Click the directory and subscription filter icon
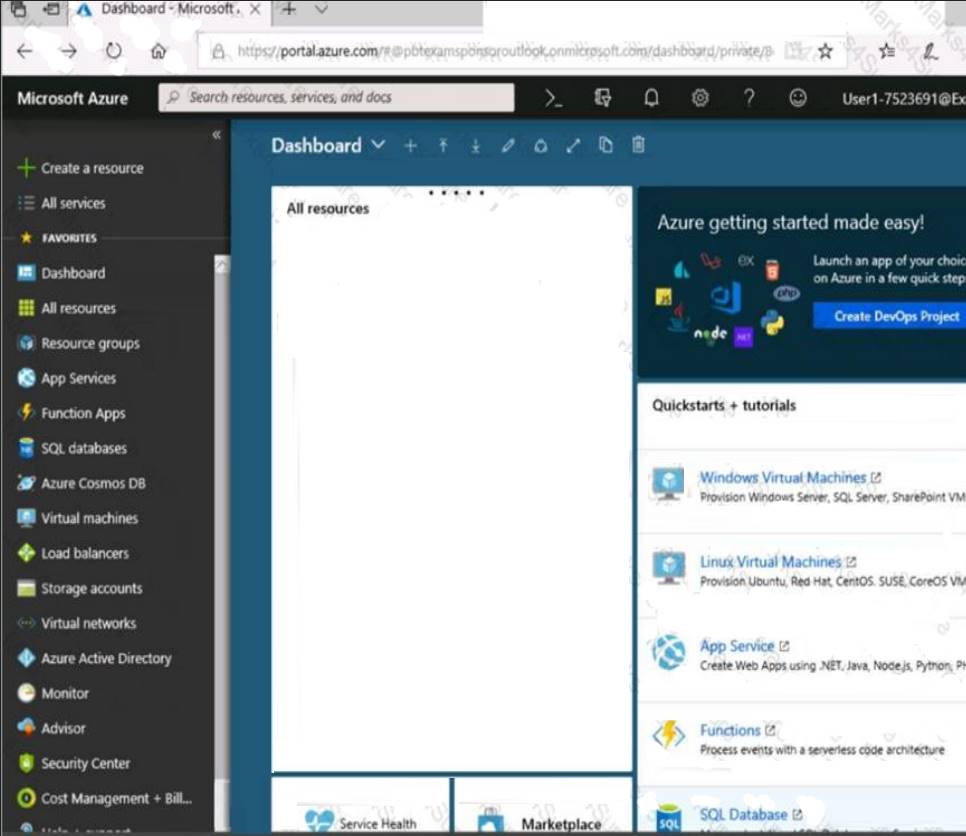 tap(602, 98)
